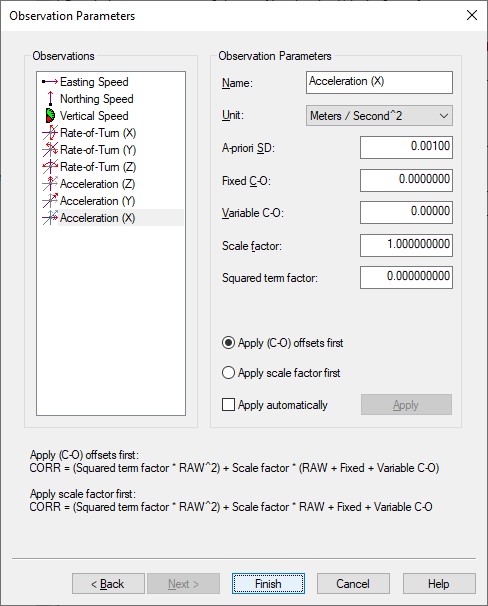The height and width of the screenshot is (606, 488).
Task: Select Rate-of-Turn (Y) label in list
Action: click(x=98, y=150)
